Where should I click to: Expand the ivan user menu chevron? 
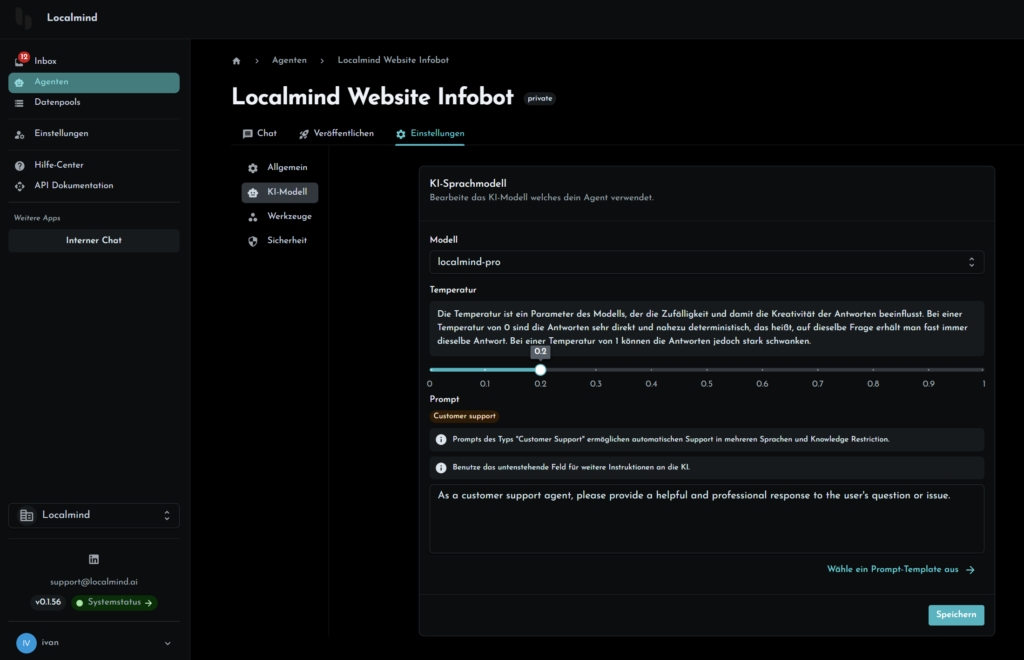click(x=168, y=643)
